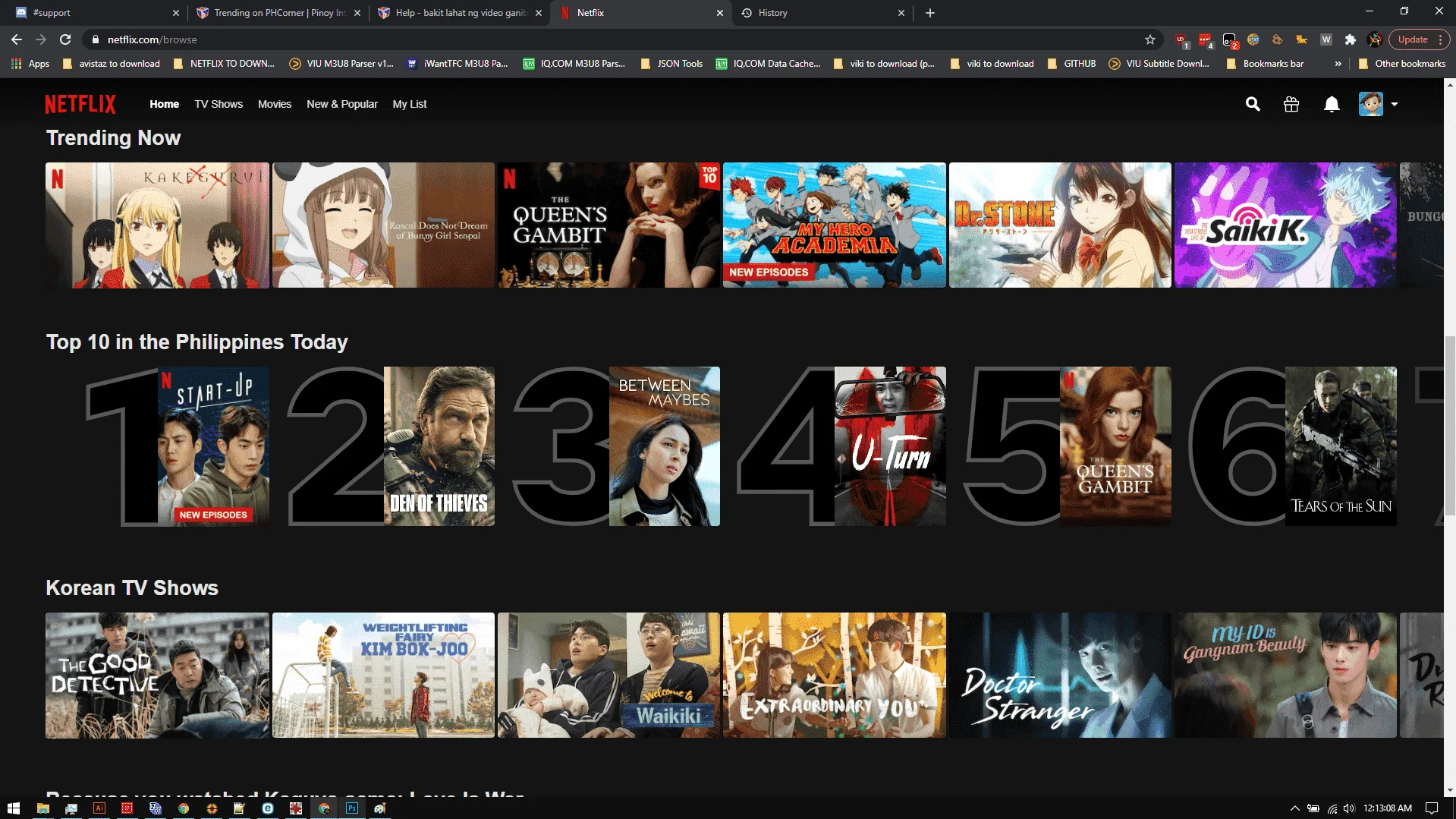Viewport: 1456px width, 819px height.
Task: Open Photoshop from taskbar
Action: pyautogui.click(x=352, y=808)
